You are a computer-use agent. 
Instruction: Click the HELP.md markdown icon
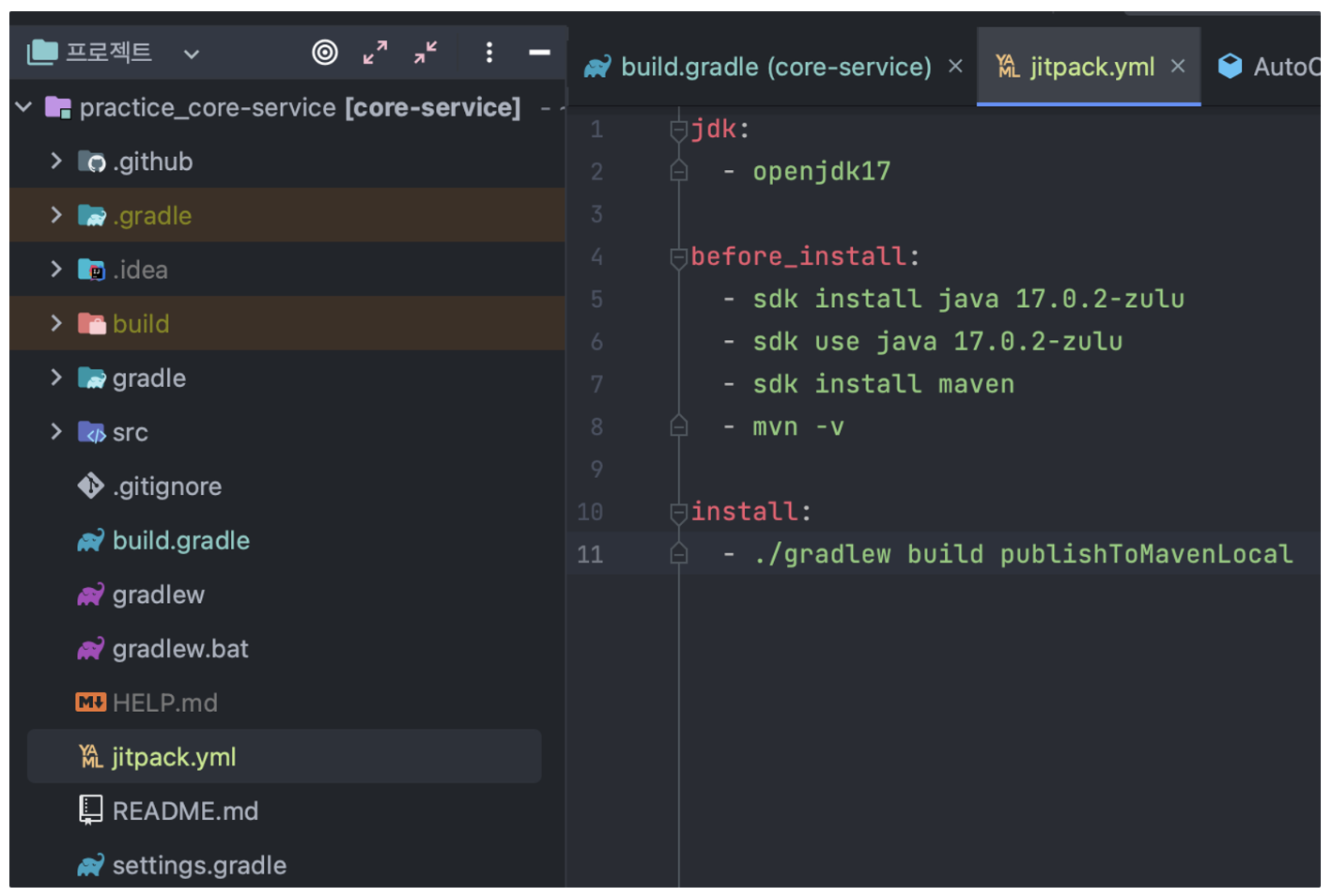pyautogui.click(x=90, y=703)
